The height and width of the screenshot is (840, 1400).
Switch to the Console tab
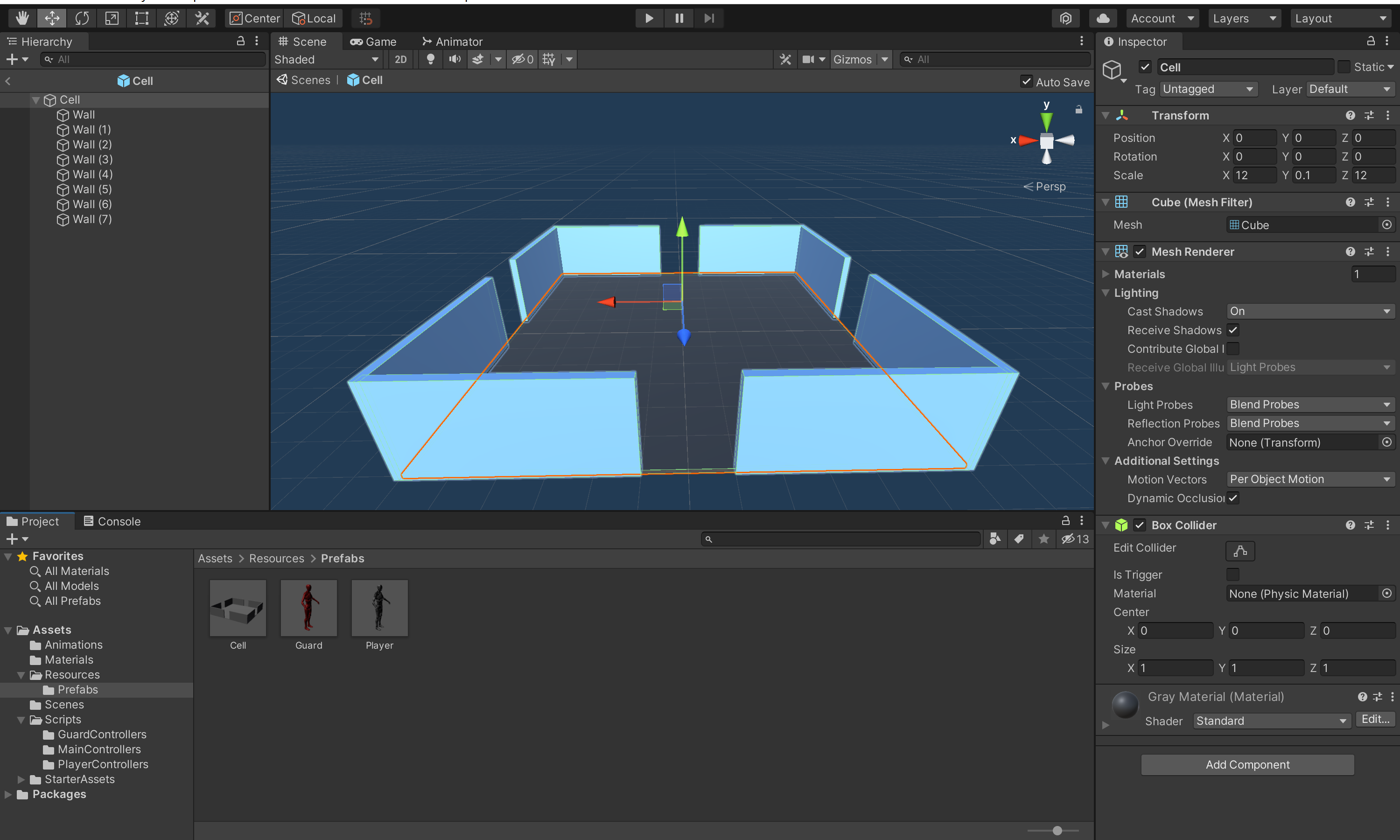pyautogui.click(x=112, y=521)
